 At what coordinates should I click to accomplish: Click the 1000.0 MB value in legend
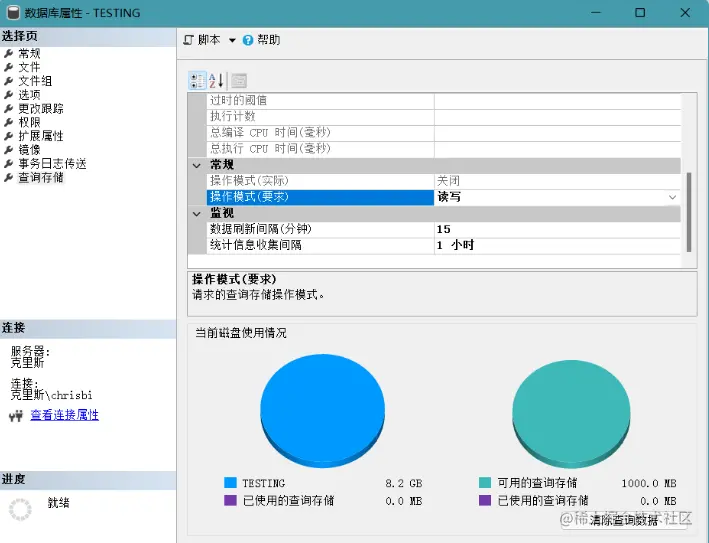click(649, 483)
